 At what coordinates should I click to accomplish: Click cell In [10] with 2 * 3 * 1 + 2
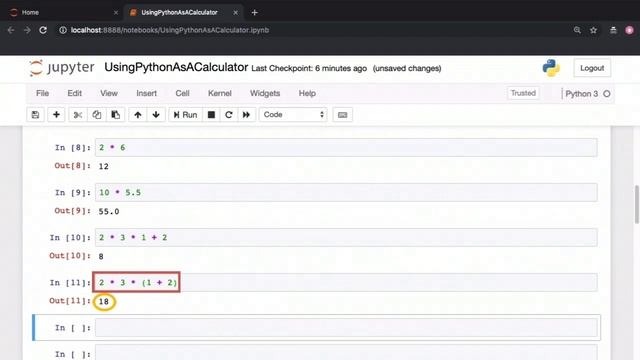pyautogui.click(x=346, y=237)
